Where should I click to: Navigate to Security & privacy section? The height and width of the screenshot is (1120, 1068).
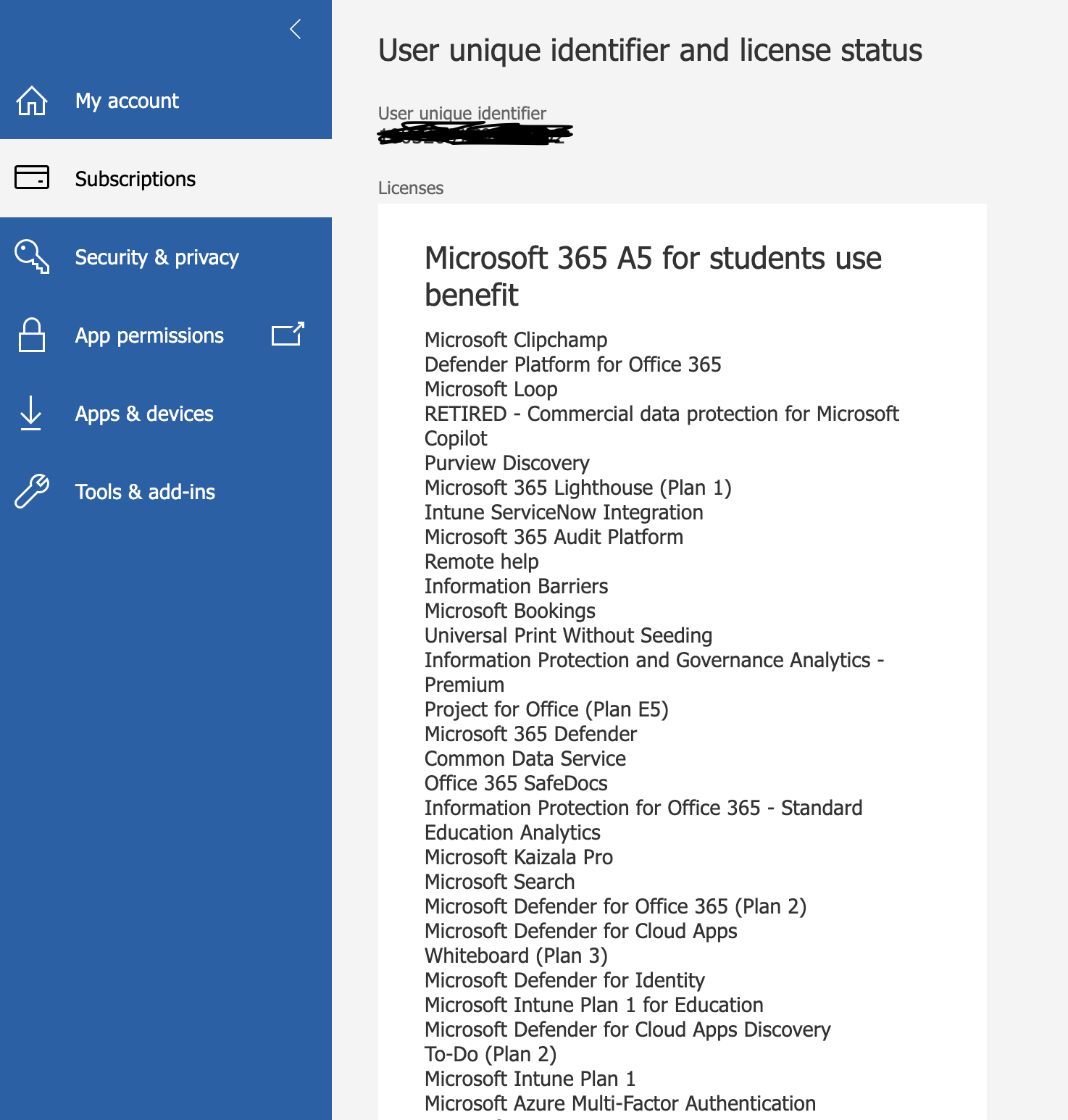[x=157, y=256]
